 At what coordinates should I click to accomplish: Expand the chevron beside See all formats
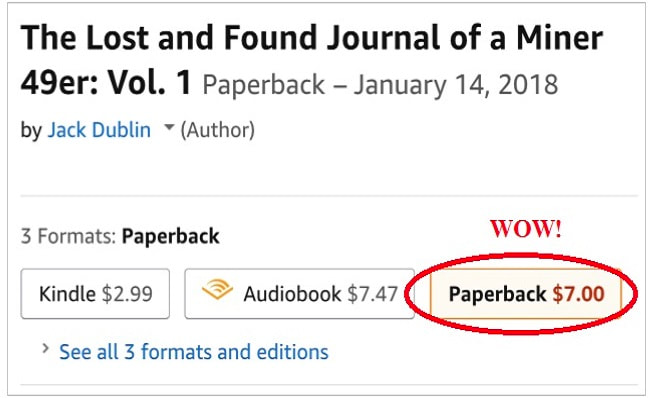click(46, 349)
